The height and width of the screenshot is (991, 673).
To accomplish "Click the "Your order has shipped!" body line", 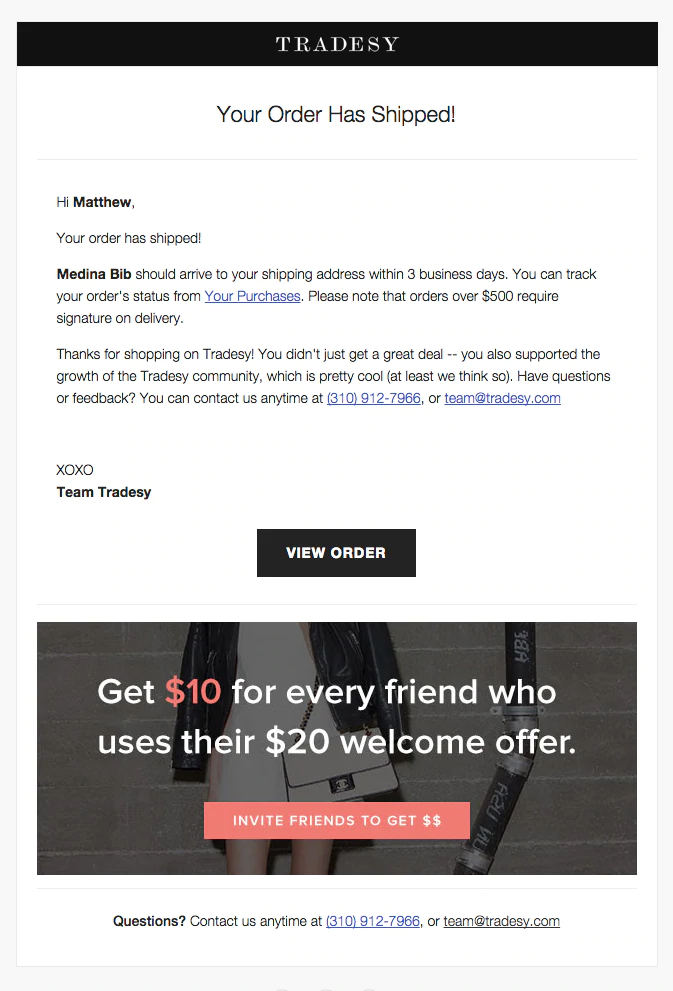I will (x=129, y=238).
